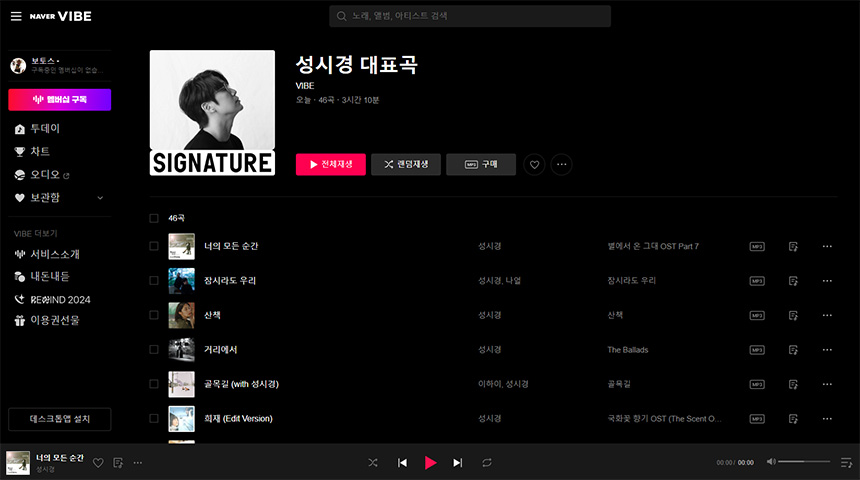
Task: Expand the 보관함 chevron
Action: tap(100, 198)
